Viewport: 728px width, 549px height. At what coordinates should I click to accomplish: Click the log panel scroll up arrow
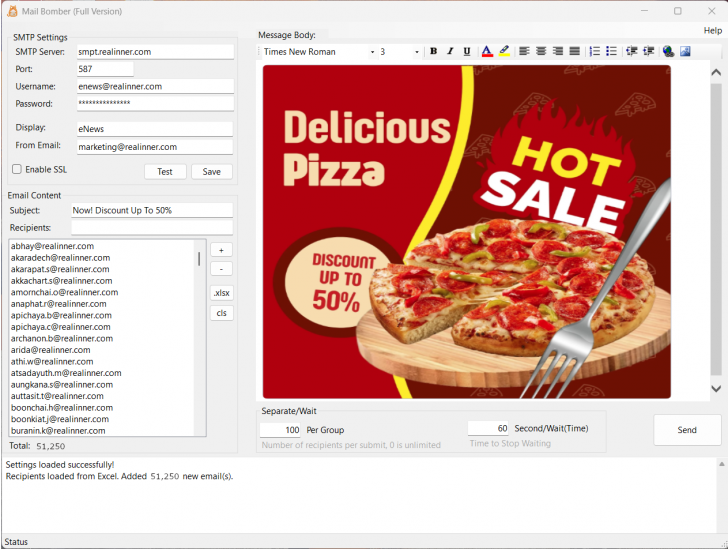click(x=722, y=464)
